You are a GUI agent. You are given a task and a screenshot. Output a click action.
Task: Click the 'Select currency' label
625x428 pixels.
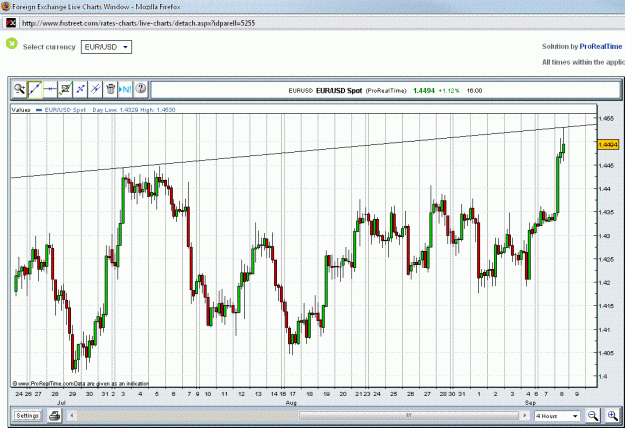49,47
